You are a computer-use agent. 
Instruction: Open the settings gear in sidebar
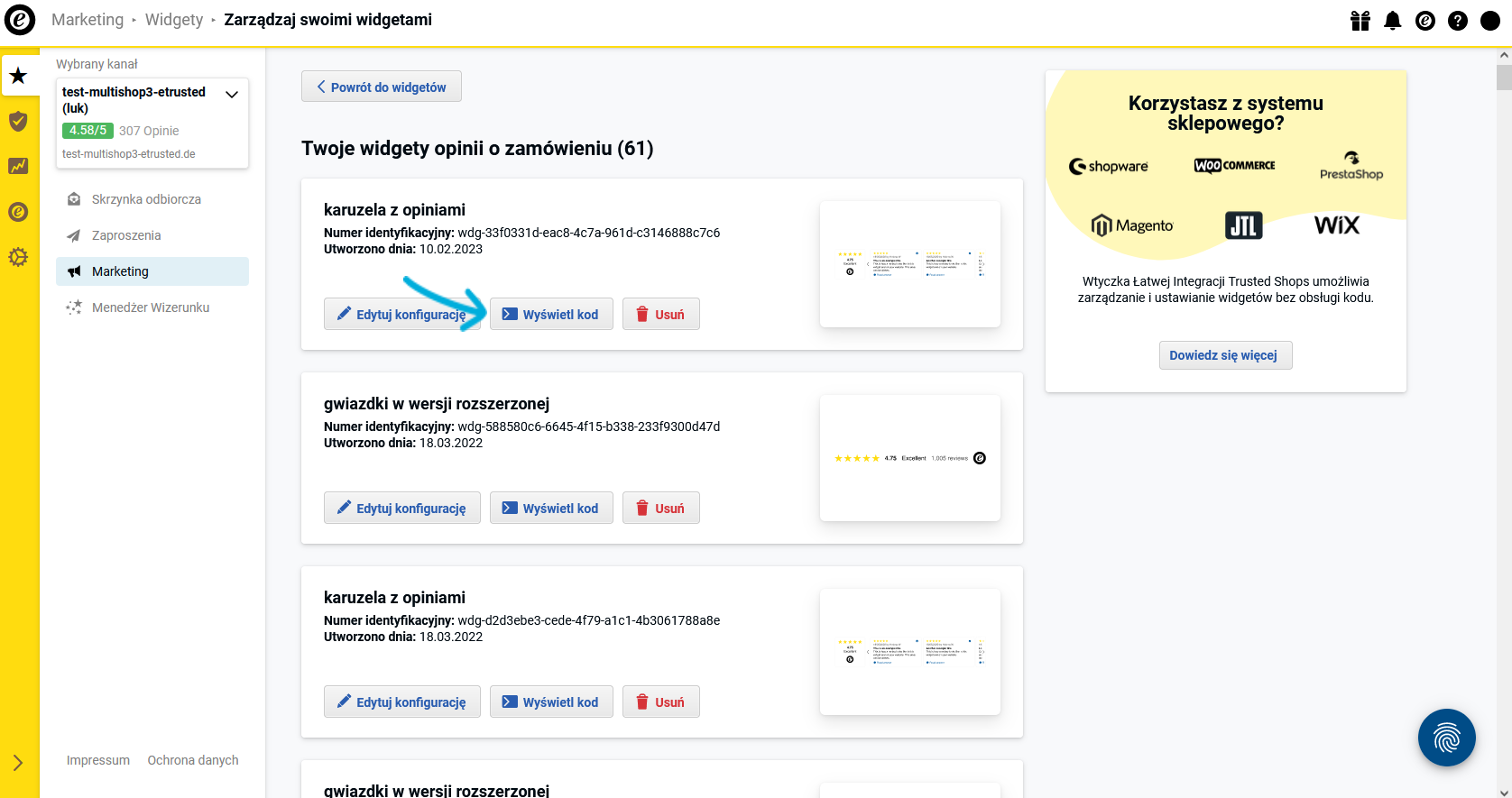pos(19,257)
